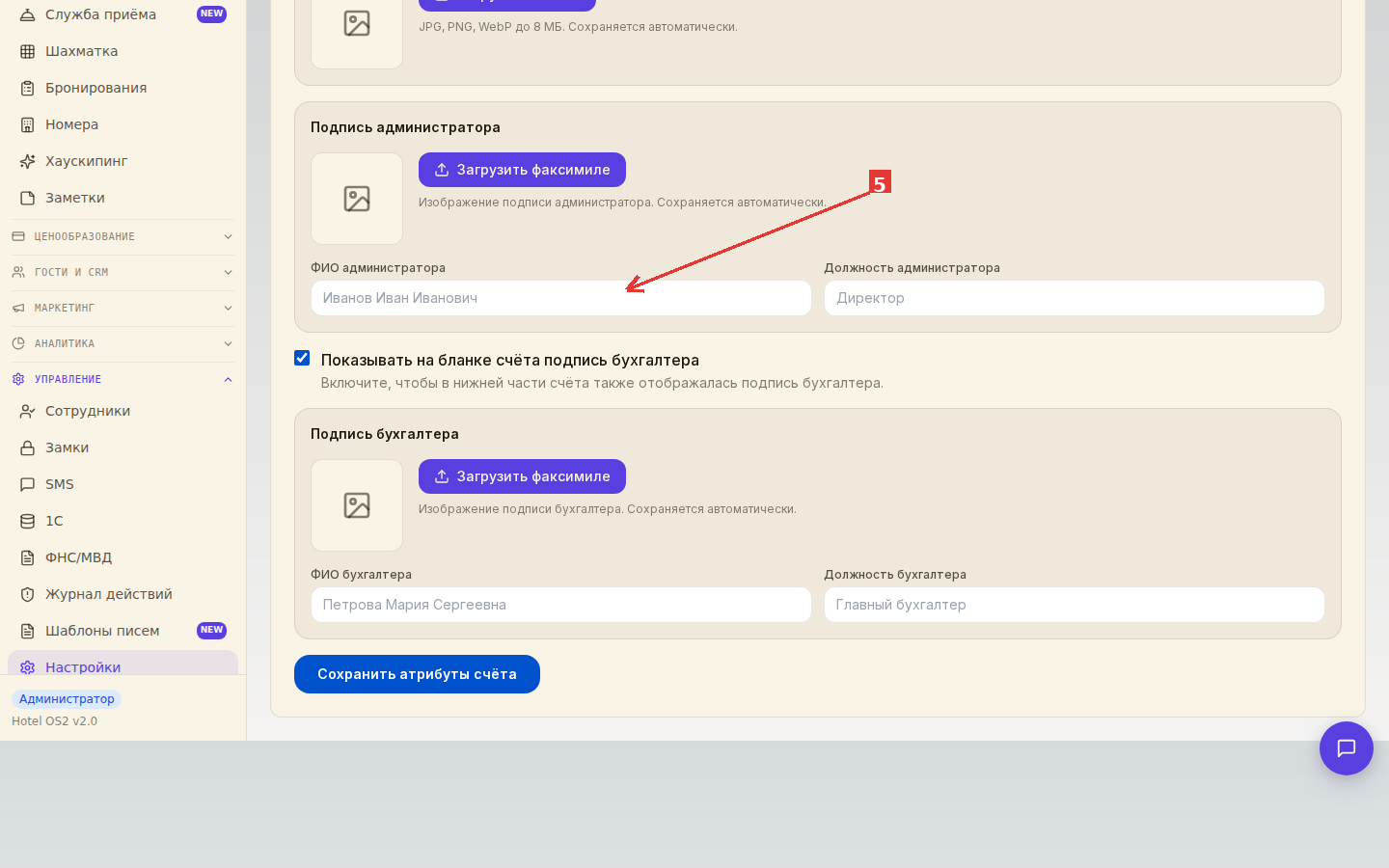The height and width of the screenshot is (868, 1389).
Task: Click the 1С database icon
Action: (x=28, y=521)
